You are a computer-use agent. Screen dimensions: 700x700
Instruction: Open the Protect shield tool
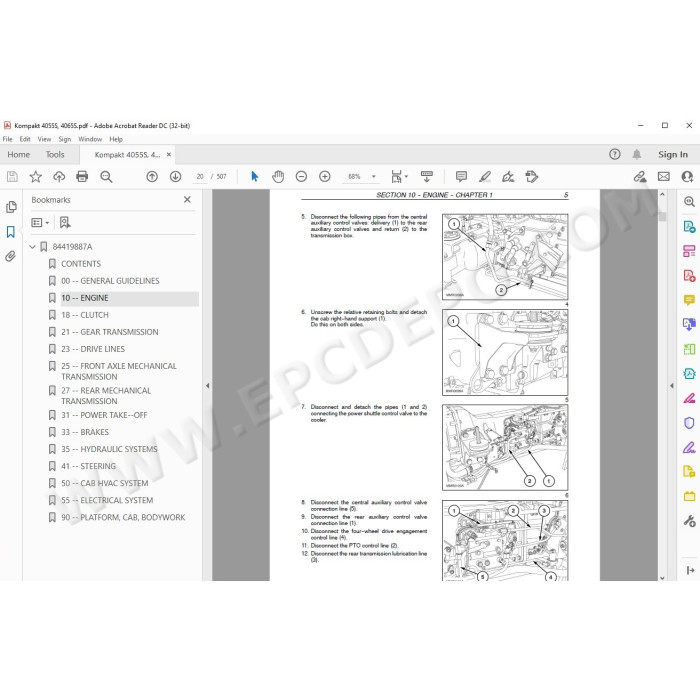[689, 423]
